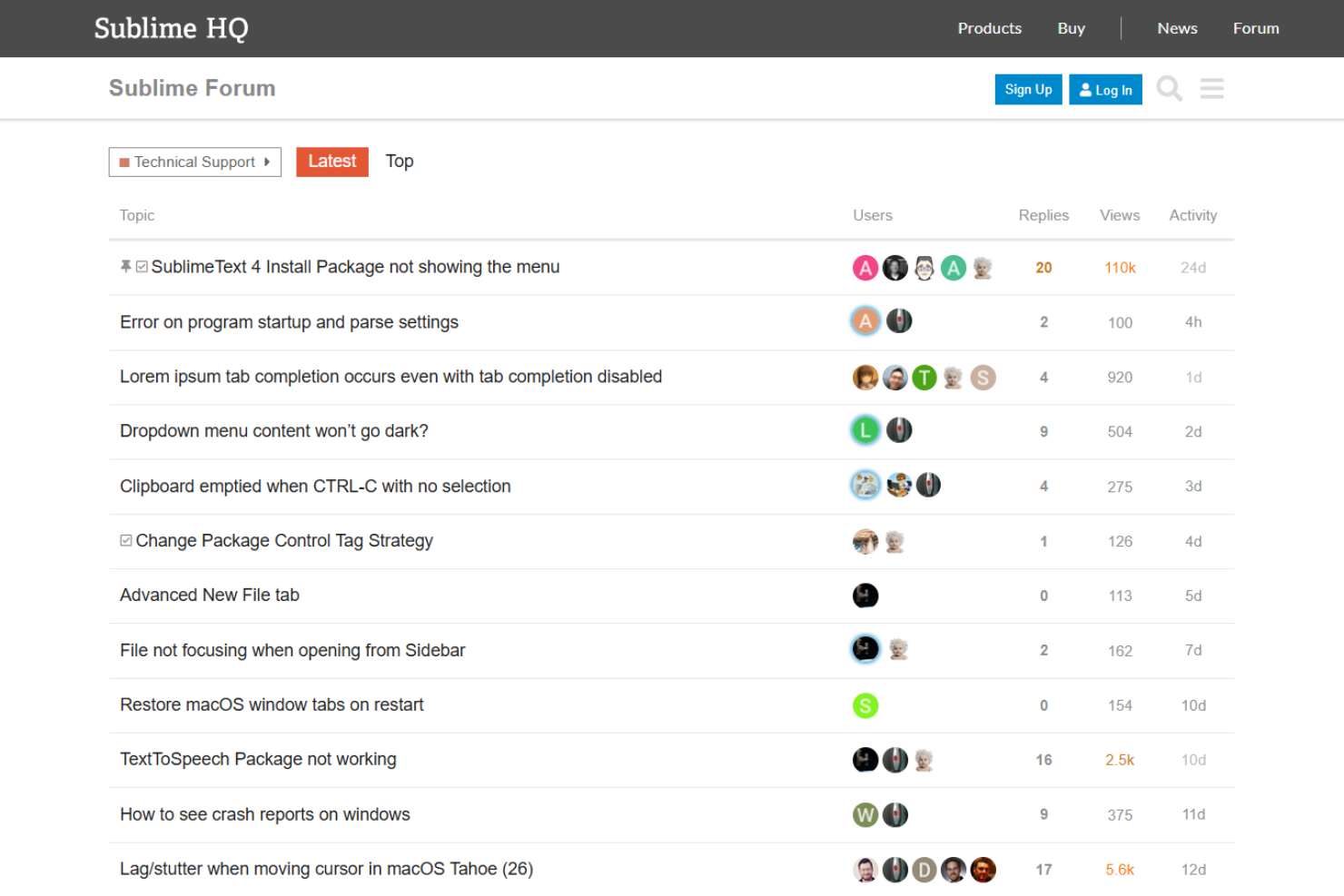1344x896 pixels.
Task: Open topic 'Error on program startup and parse settings'
Action: pyautogui.click(x=289, y=322)
